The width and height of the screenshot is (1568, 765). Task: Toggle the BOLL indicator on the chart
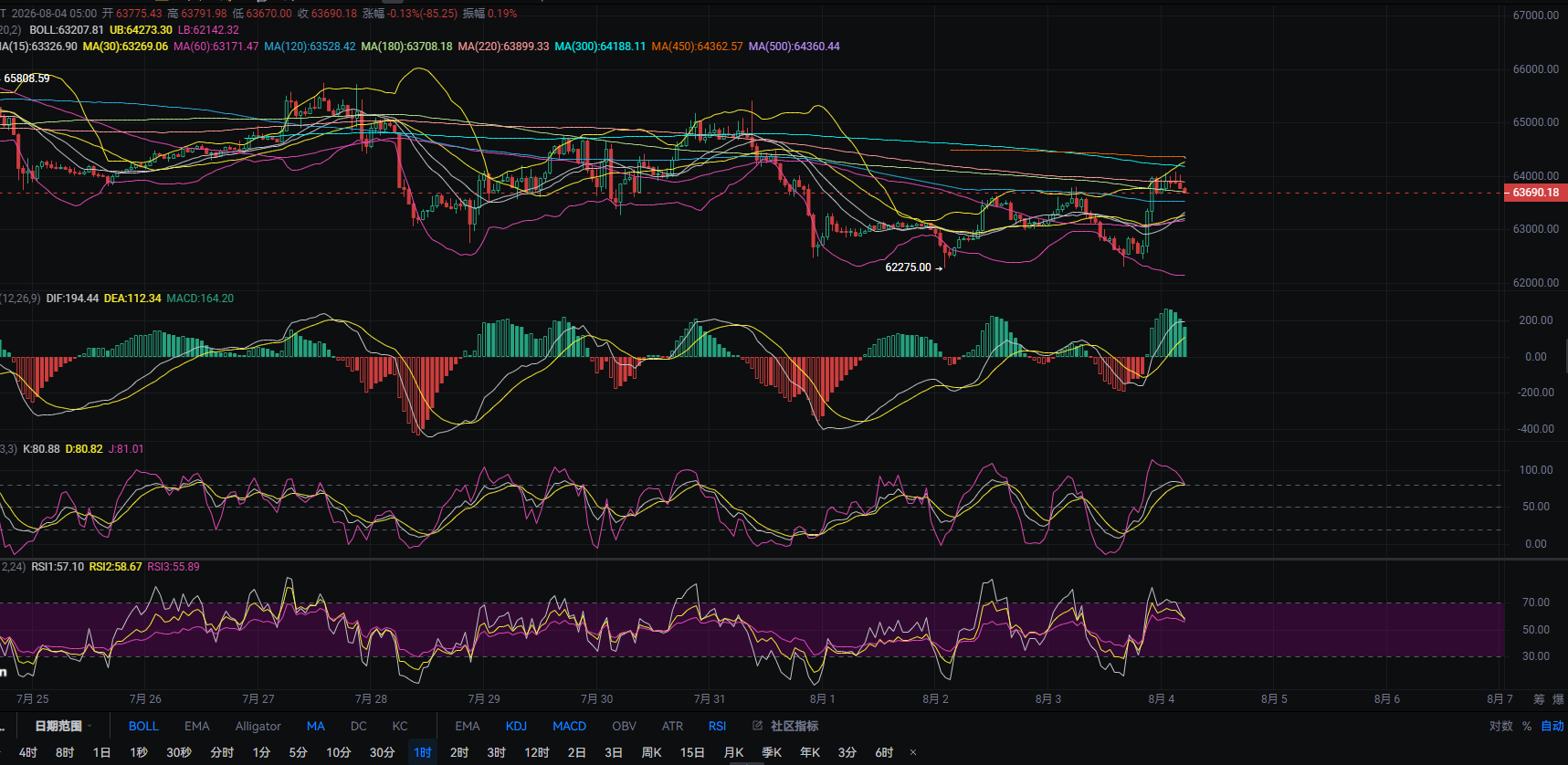click(x=143, y=726)
